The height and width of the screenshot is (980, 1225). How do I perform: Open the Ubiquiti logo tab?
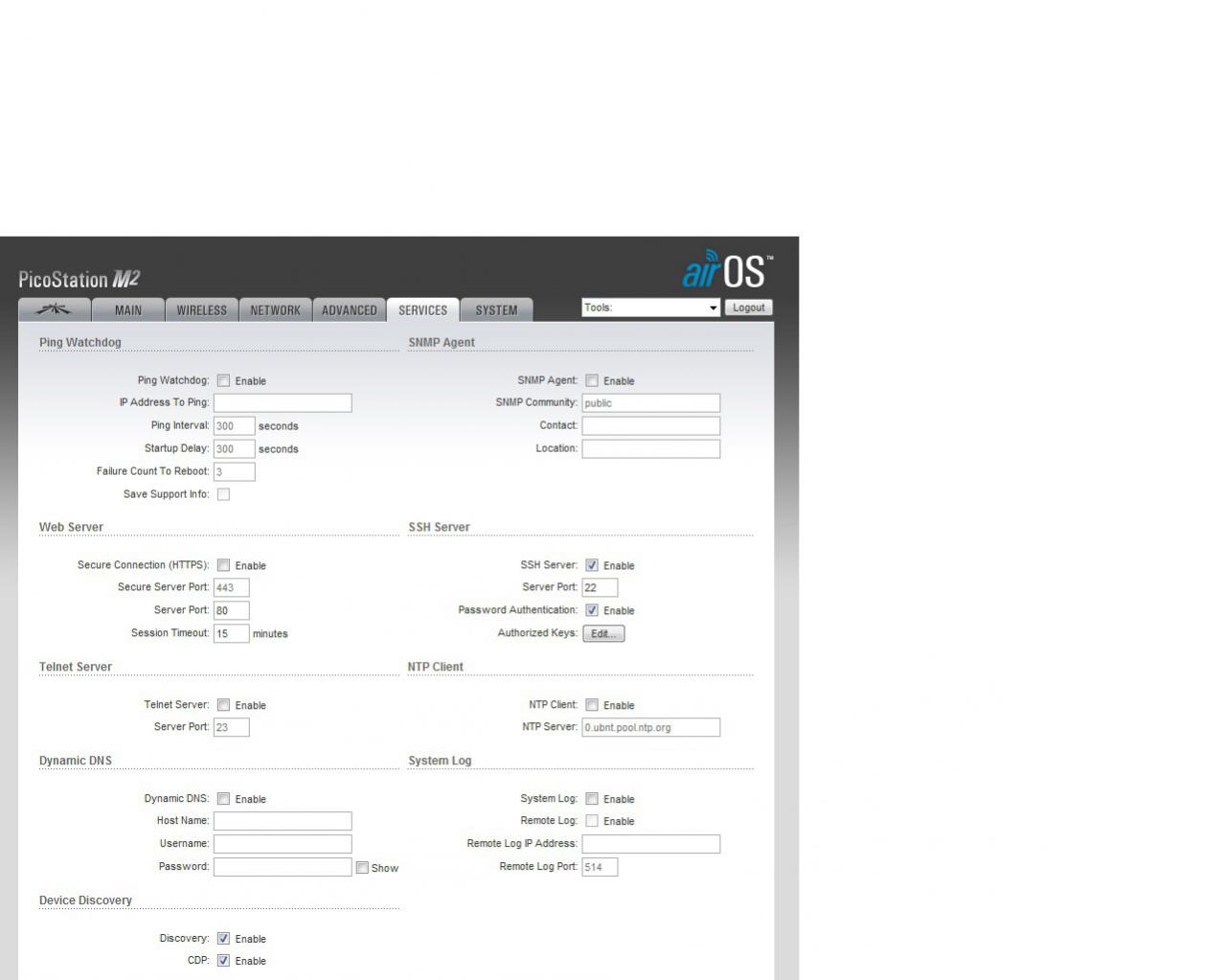55,309
